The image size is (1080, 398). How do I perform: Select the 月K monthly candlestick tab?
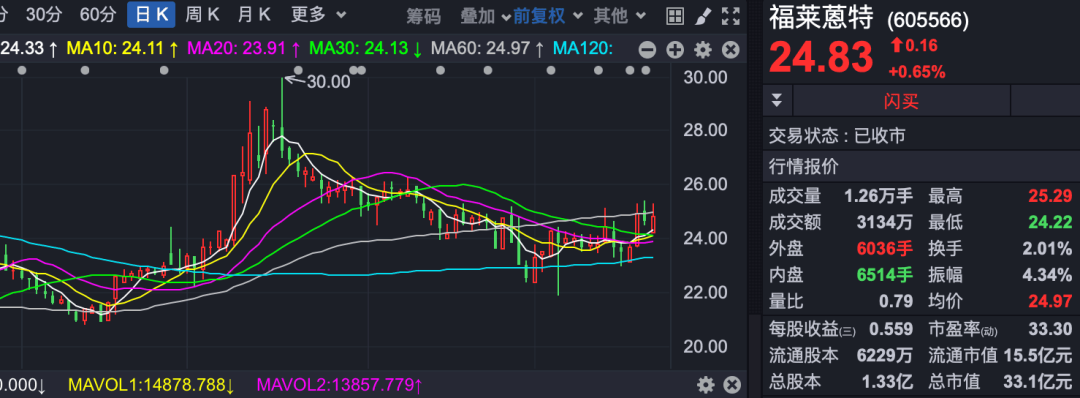point(254,14)
